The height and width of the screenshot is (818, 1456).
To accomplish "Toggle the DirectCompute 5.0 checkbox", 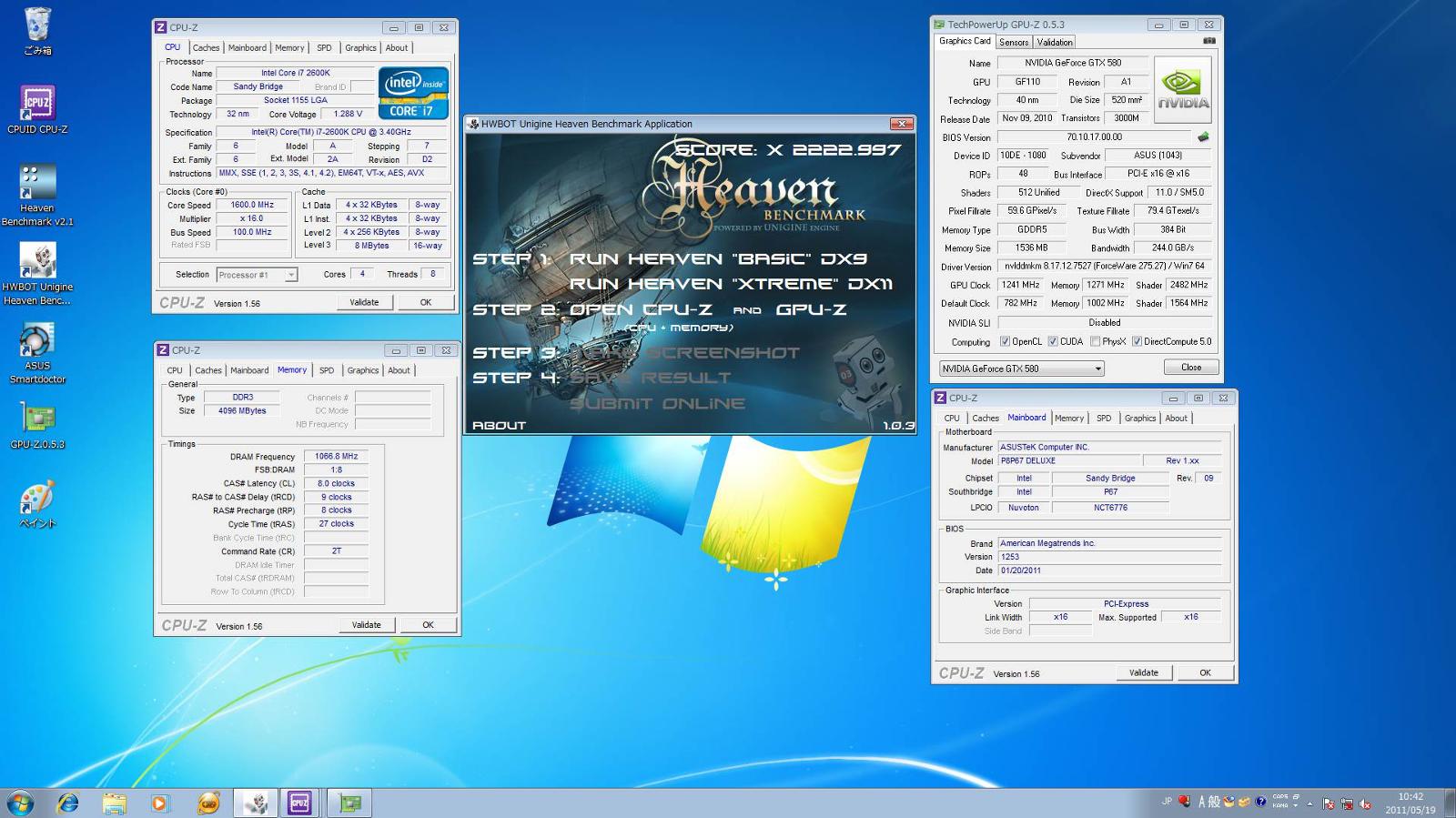I will 1137,342.
